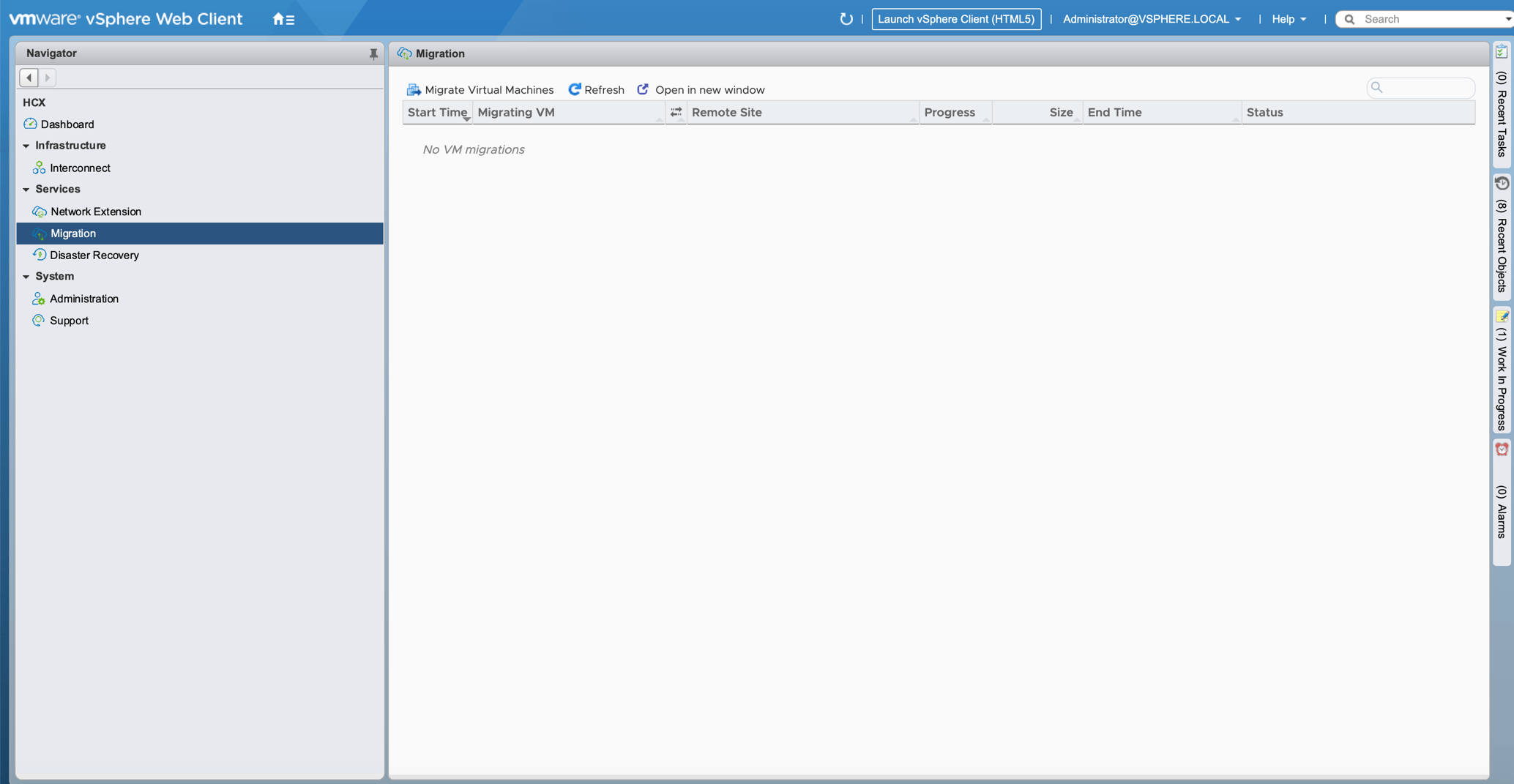Screen dimensions: 1514x784
Task: Click the Navigator back arrow
Action: [29, 78]
